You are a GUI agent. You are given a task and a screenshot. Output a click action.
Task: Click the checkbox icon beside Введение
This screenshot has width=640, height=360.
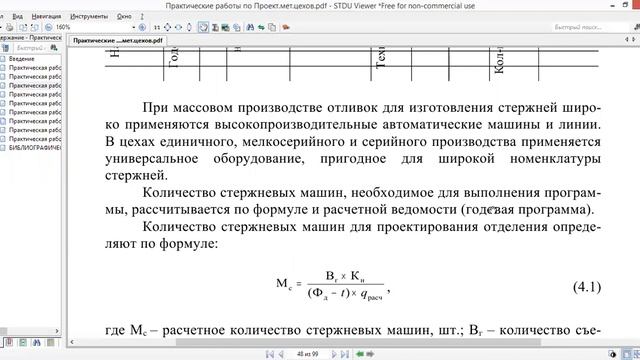point(3,59)
